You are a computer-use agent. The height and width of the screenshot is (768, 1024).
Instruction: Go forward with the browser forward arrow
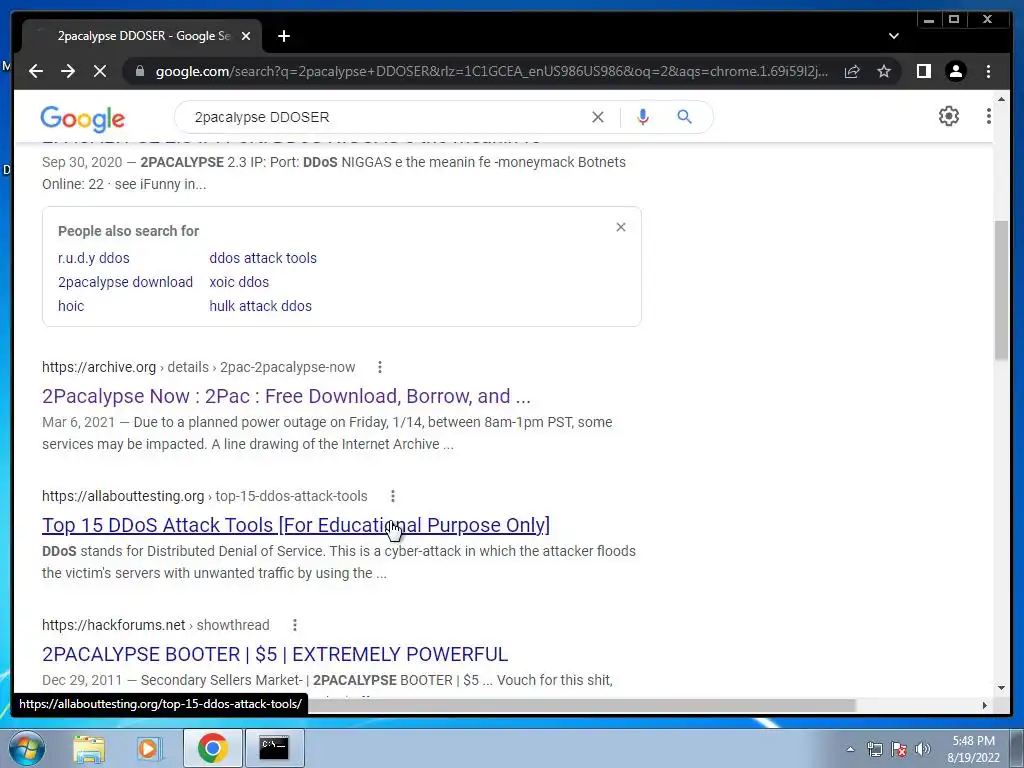click(x=68, y=71)
